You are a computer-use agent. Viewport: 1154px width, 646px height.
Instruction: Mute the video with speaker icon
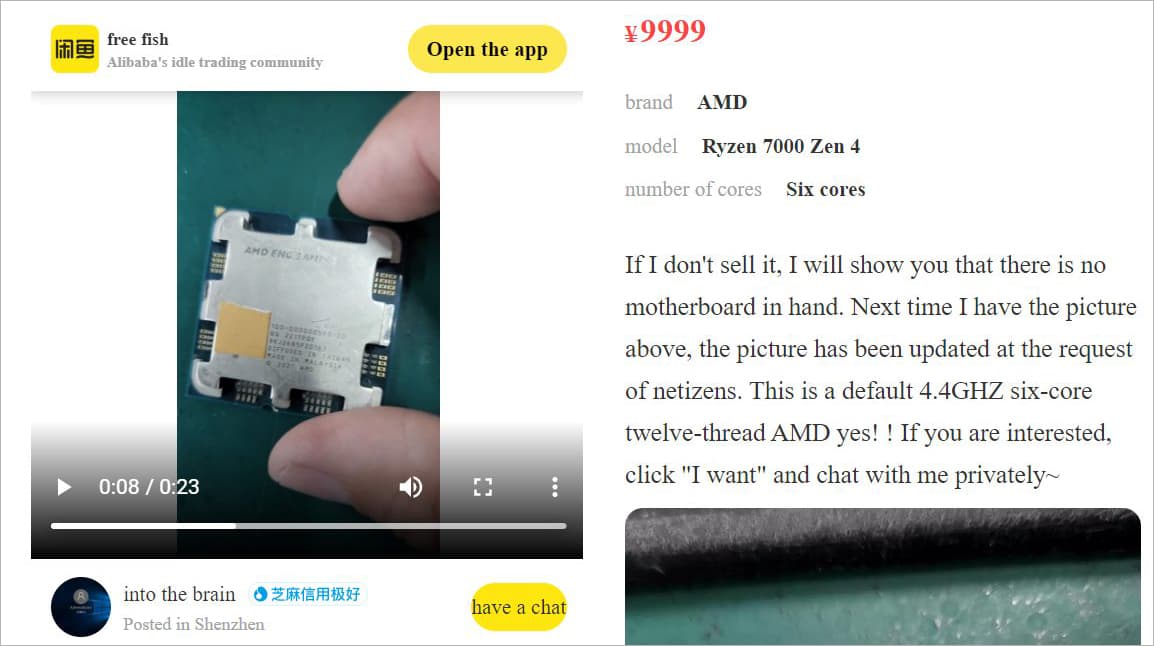pyautogui.click(x=411, y=487)
